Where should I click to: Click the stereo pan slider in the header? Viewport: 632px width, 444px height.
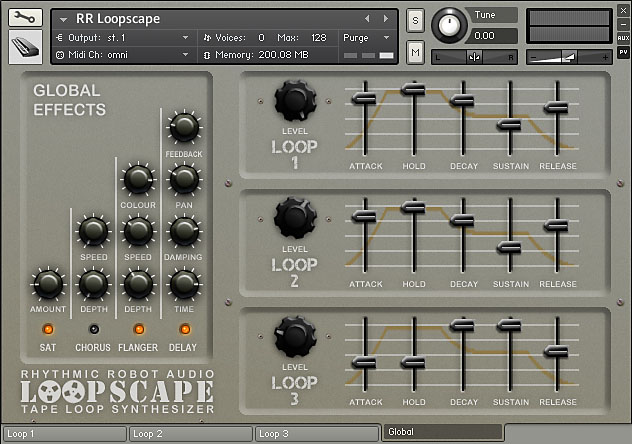(474, 57)
